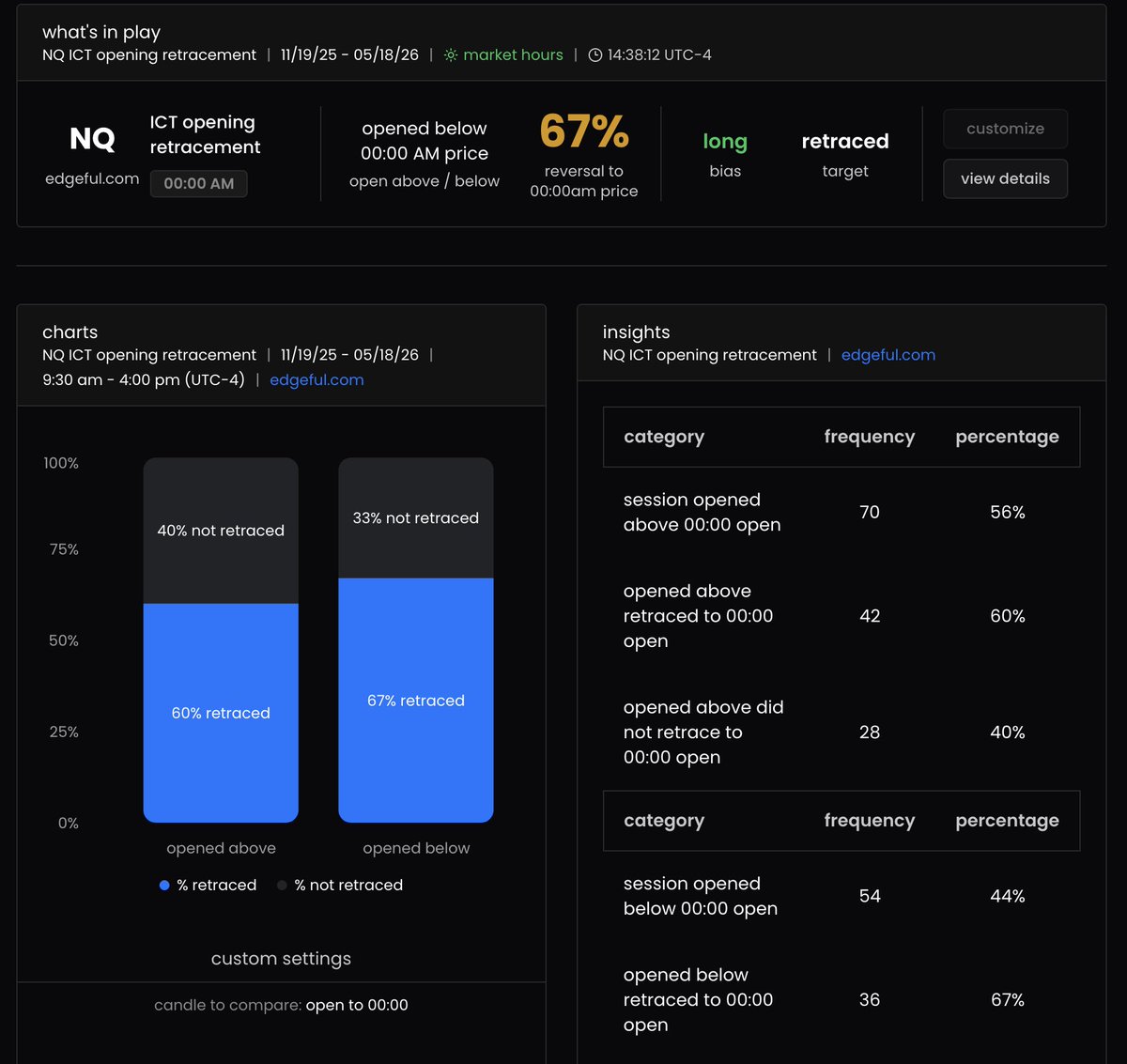
Task: Click the 40% not retraced bar segment
Action: 221,531
